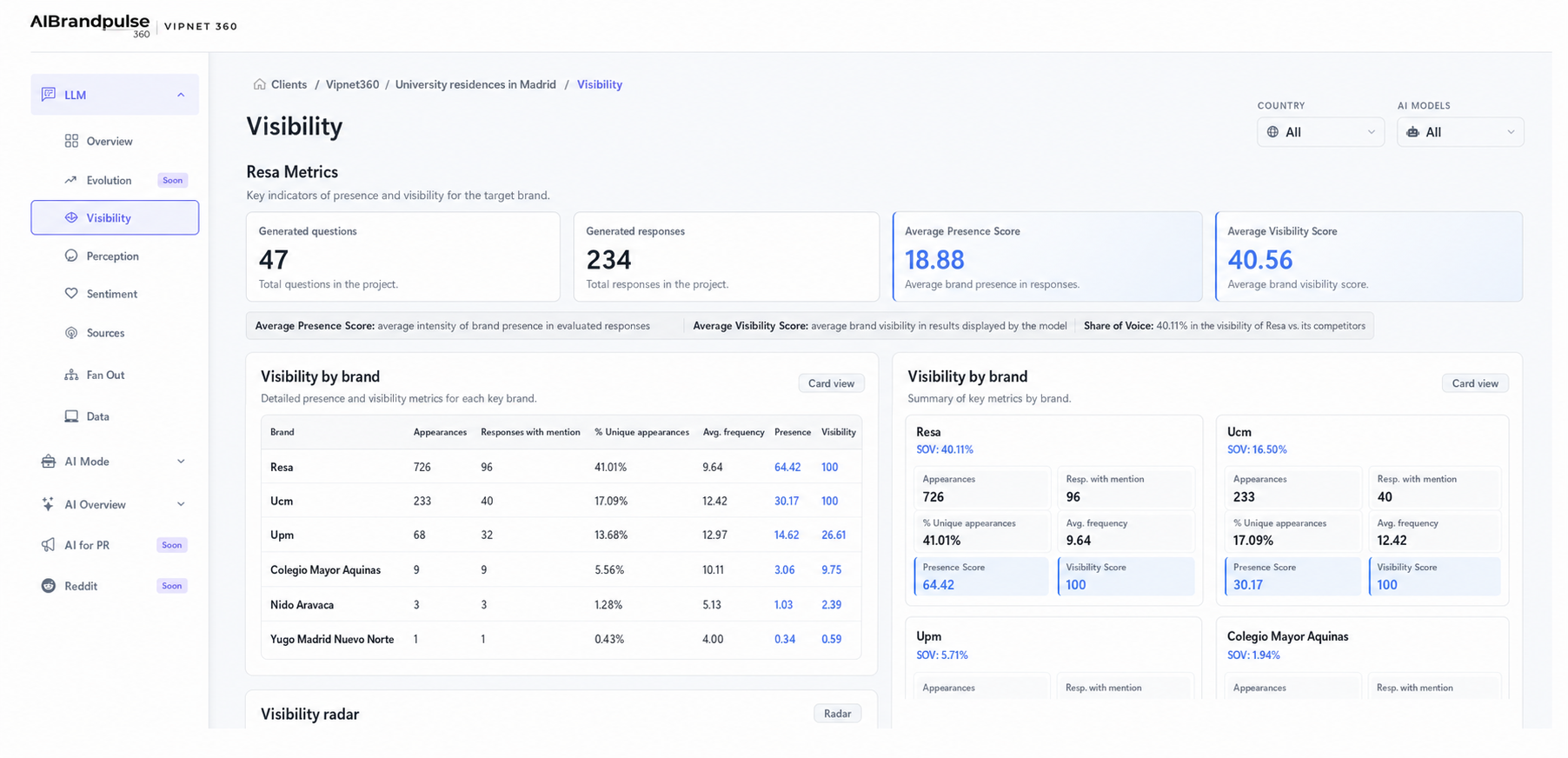The height and width of the screenshot is (758, 1568).
Task: Click the Visibility eye icon
Action: pos(71,217)
